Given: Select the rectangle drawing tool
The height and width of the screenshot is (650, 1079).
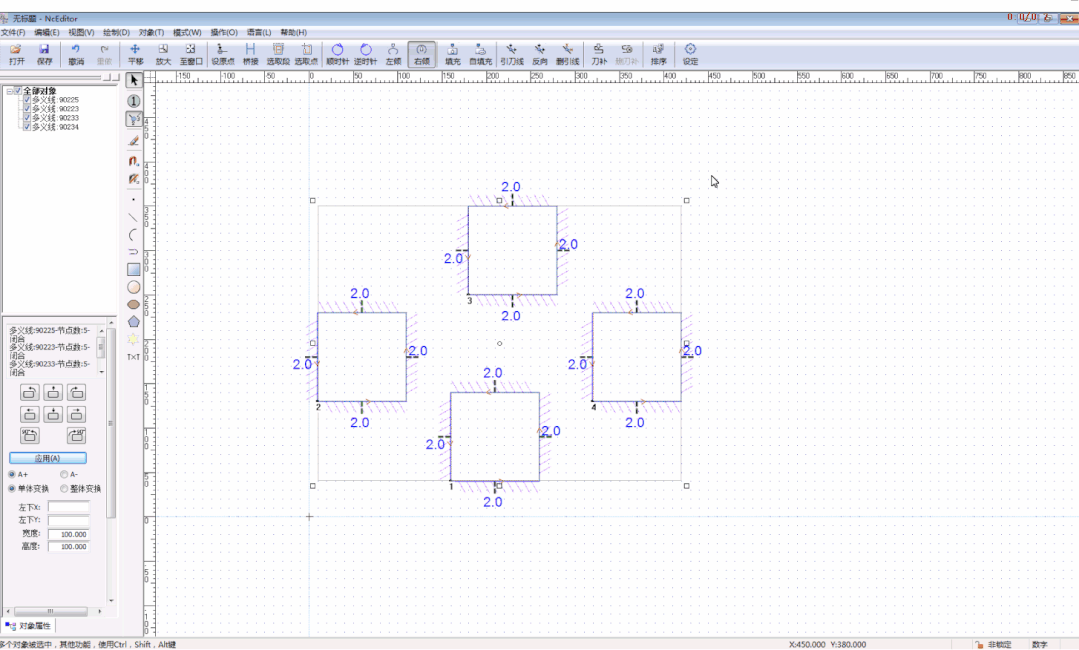Looking at the screenshot, I should [x=133, y=270].
